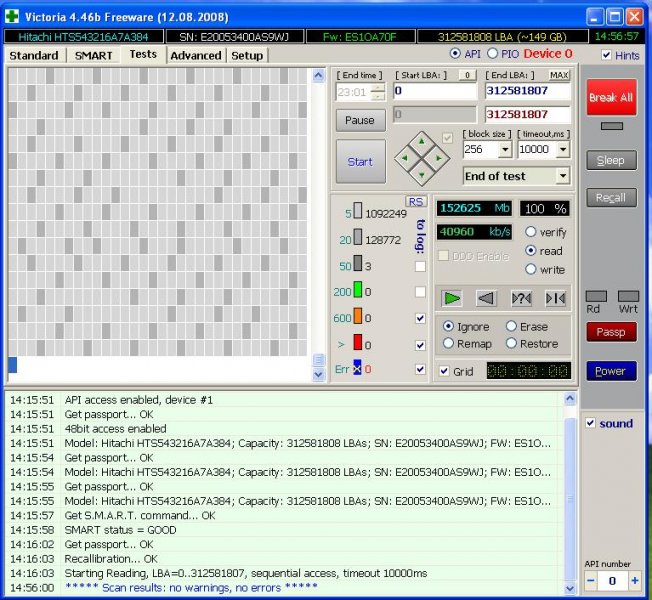This screenshot has height=600, width=652.
Task: Select the random scan mode icon
Action: (x=521, y=298)
